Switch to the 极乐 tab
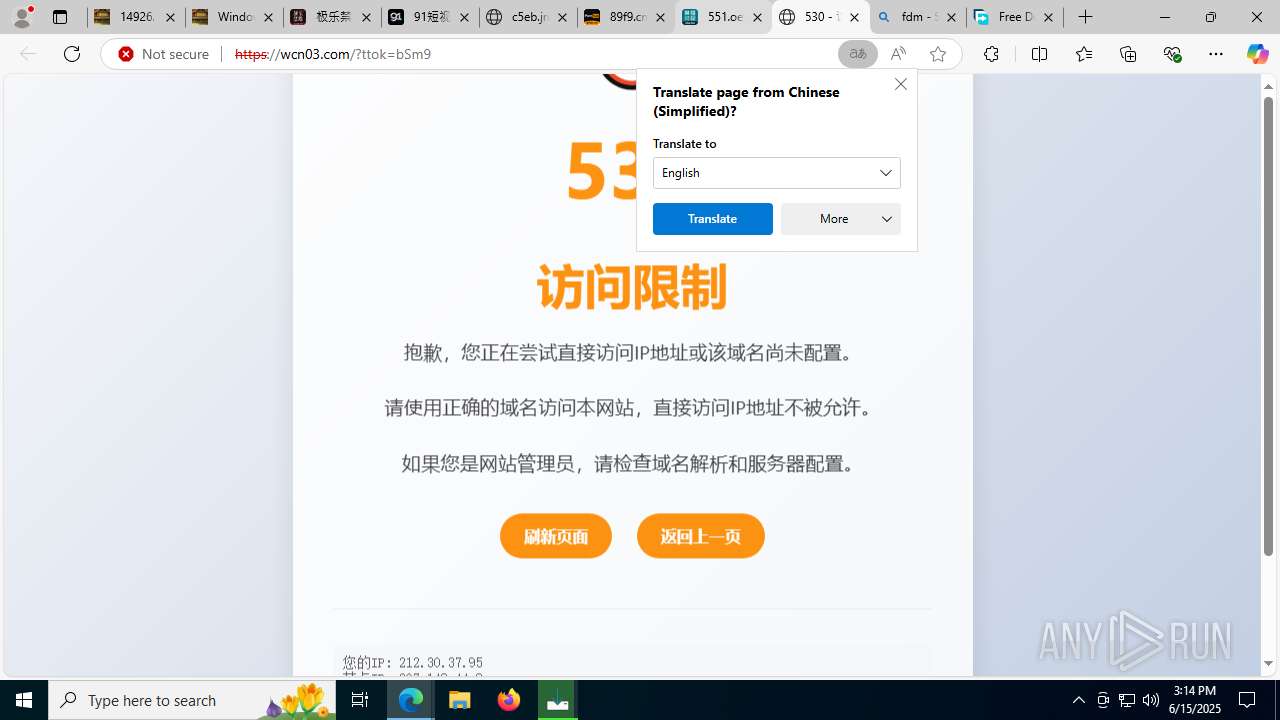 [331, 17]
